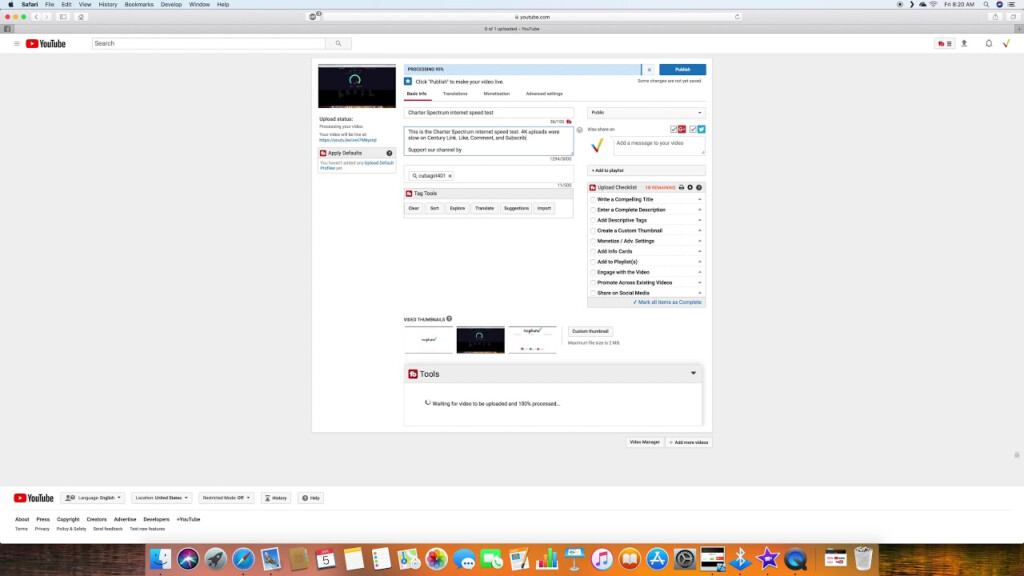Open Upload Checklist settings gear
The height and width of the screenshot is (576, 1024).
pos(690,187)
